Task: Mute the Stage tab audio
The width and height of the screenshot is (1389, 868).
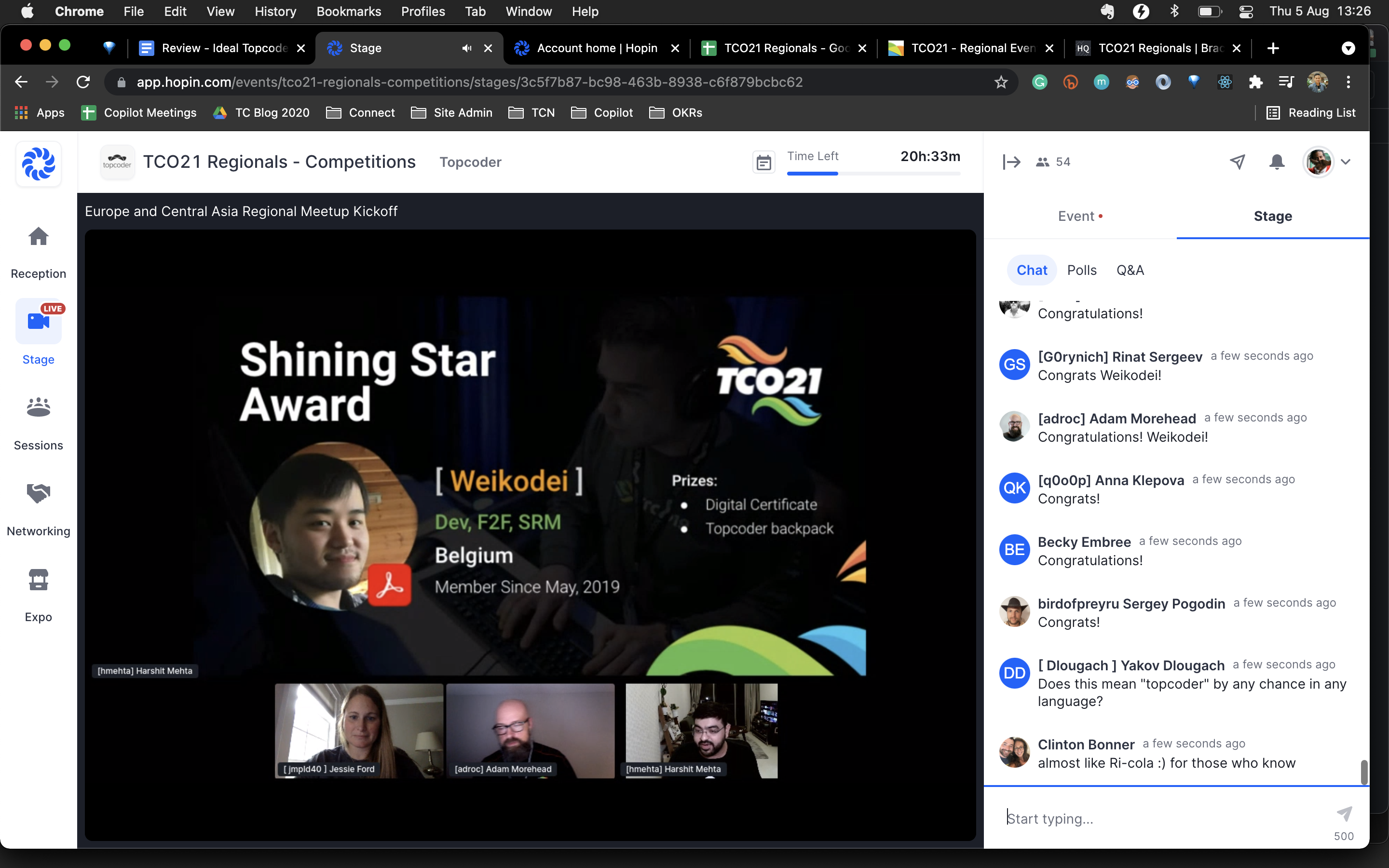Action: [x=467, y=48]
